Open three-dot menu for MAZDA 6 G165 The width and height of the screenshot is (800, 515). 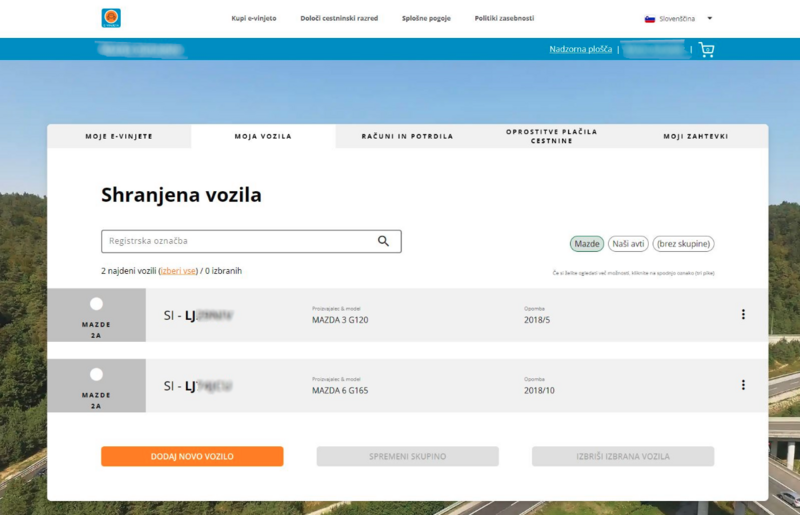tap(743, 385)
